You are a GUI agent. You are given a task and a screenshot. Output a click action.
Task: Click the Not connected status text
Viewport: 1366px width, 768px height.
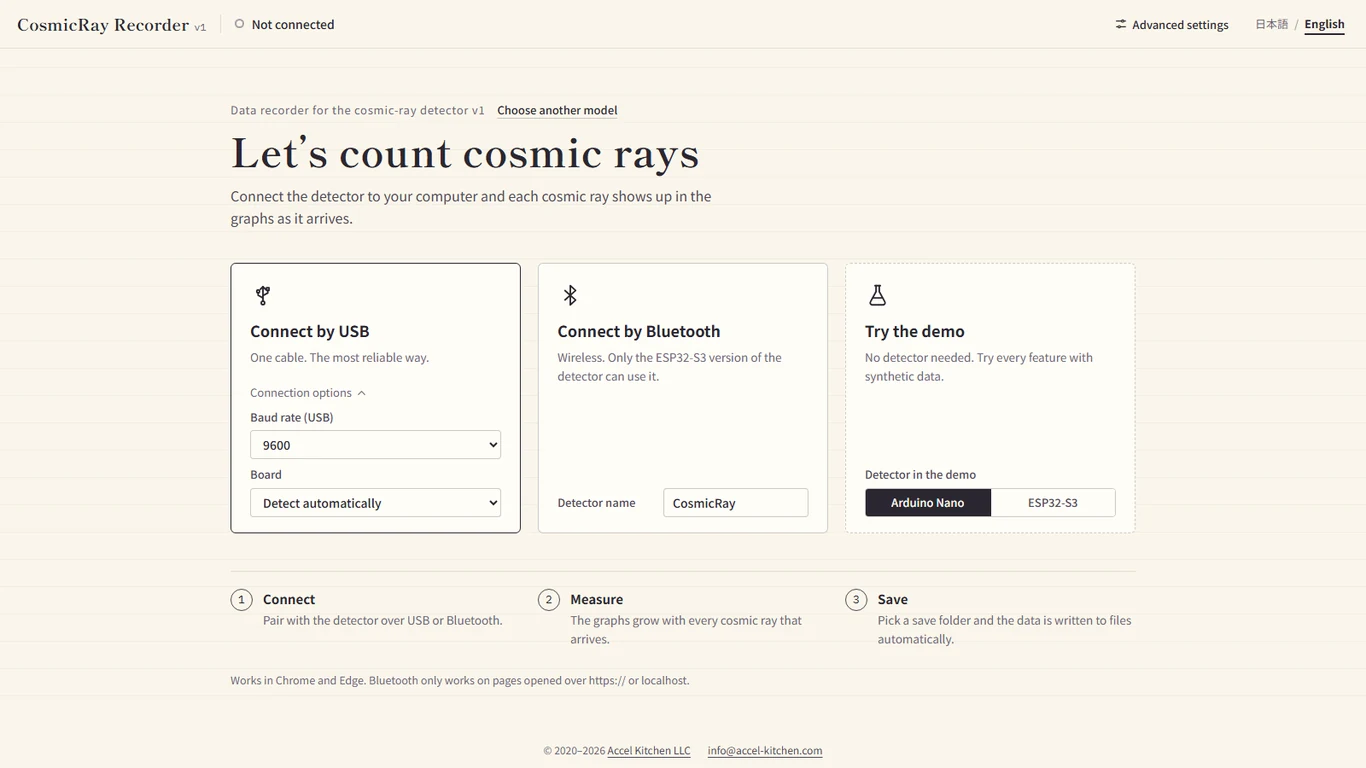tap(293, 24)
